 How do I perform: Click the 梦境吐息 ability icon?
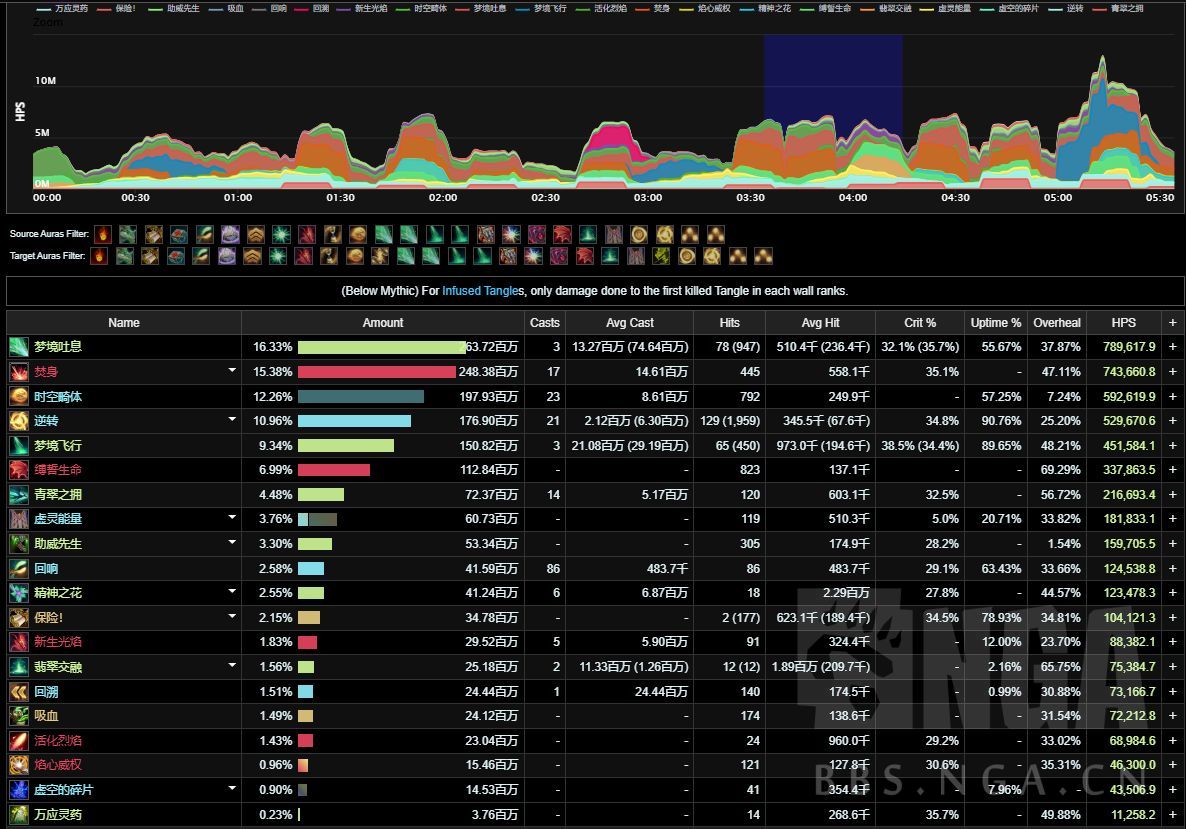point(19,347)
